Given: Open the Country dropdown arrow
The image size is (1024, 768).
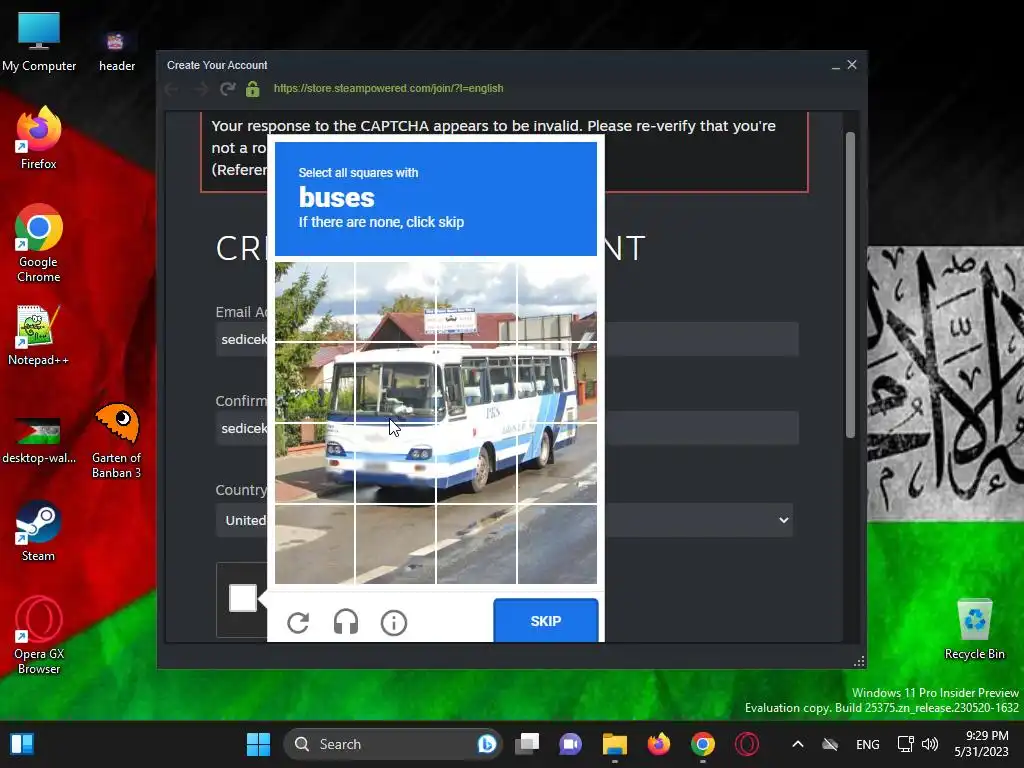Looking at the screenshot, I should [x=783, y=520].
